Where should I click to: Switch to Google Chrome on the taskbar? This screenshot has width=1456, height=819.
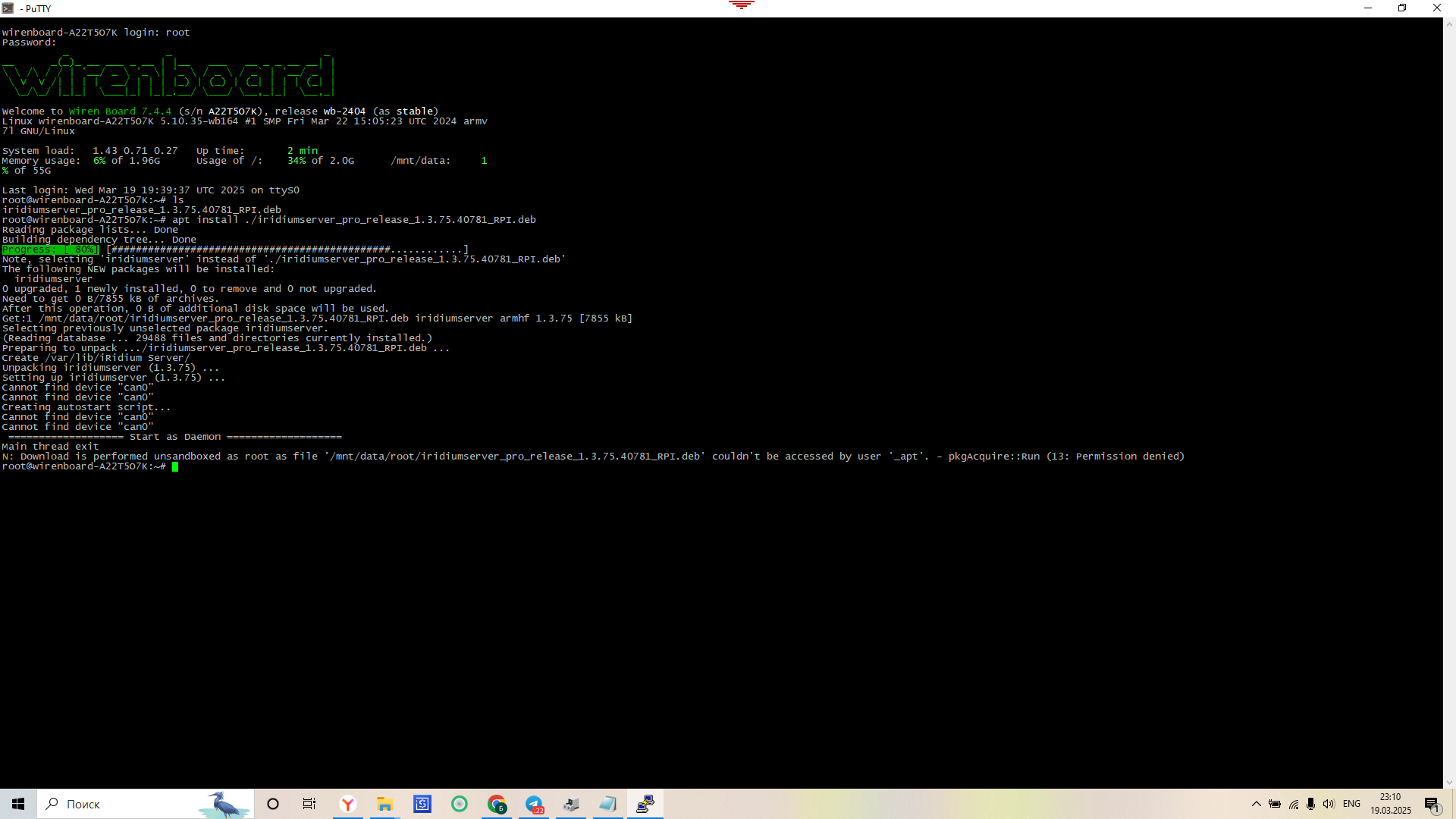[x=497, y=804]
